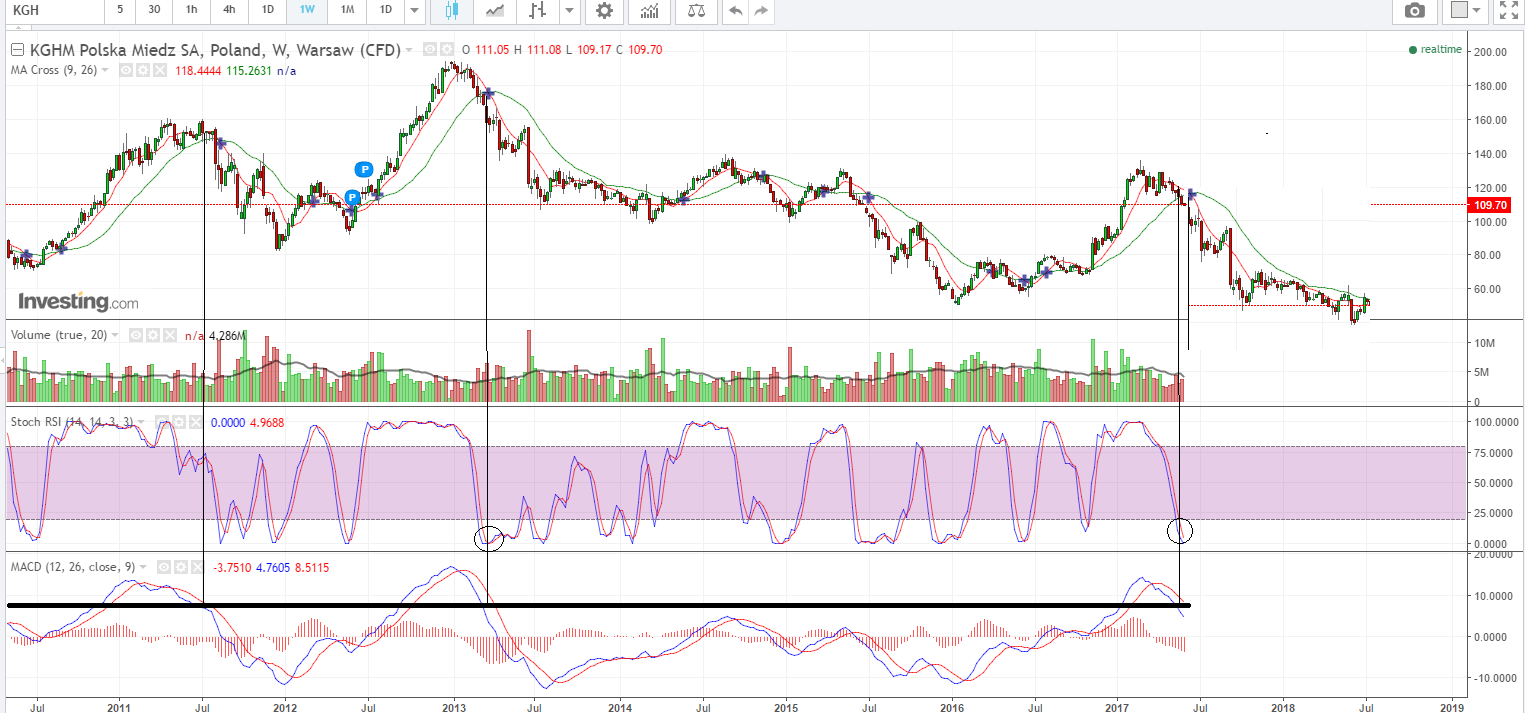Image resolution: width=1525 pixels, height=713 pixels.
Task: Open the compare symbols scales icon
Action: coord(696,11)
